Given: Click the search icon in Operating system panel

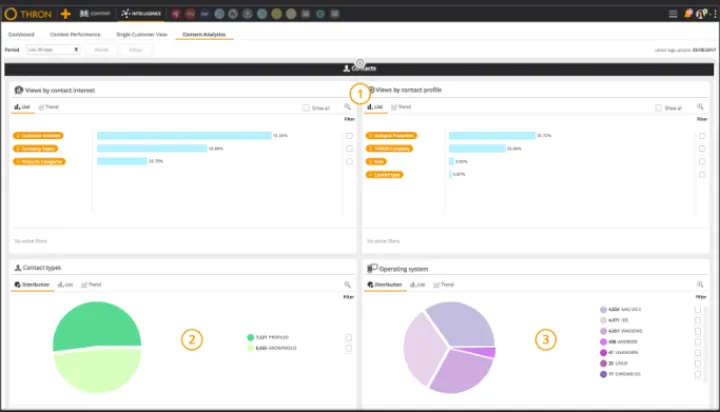Looking at the screenshot, I should click(700, 285).
